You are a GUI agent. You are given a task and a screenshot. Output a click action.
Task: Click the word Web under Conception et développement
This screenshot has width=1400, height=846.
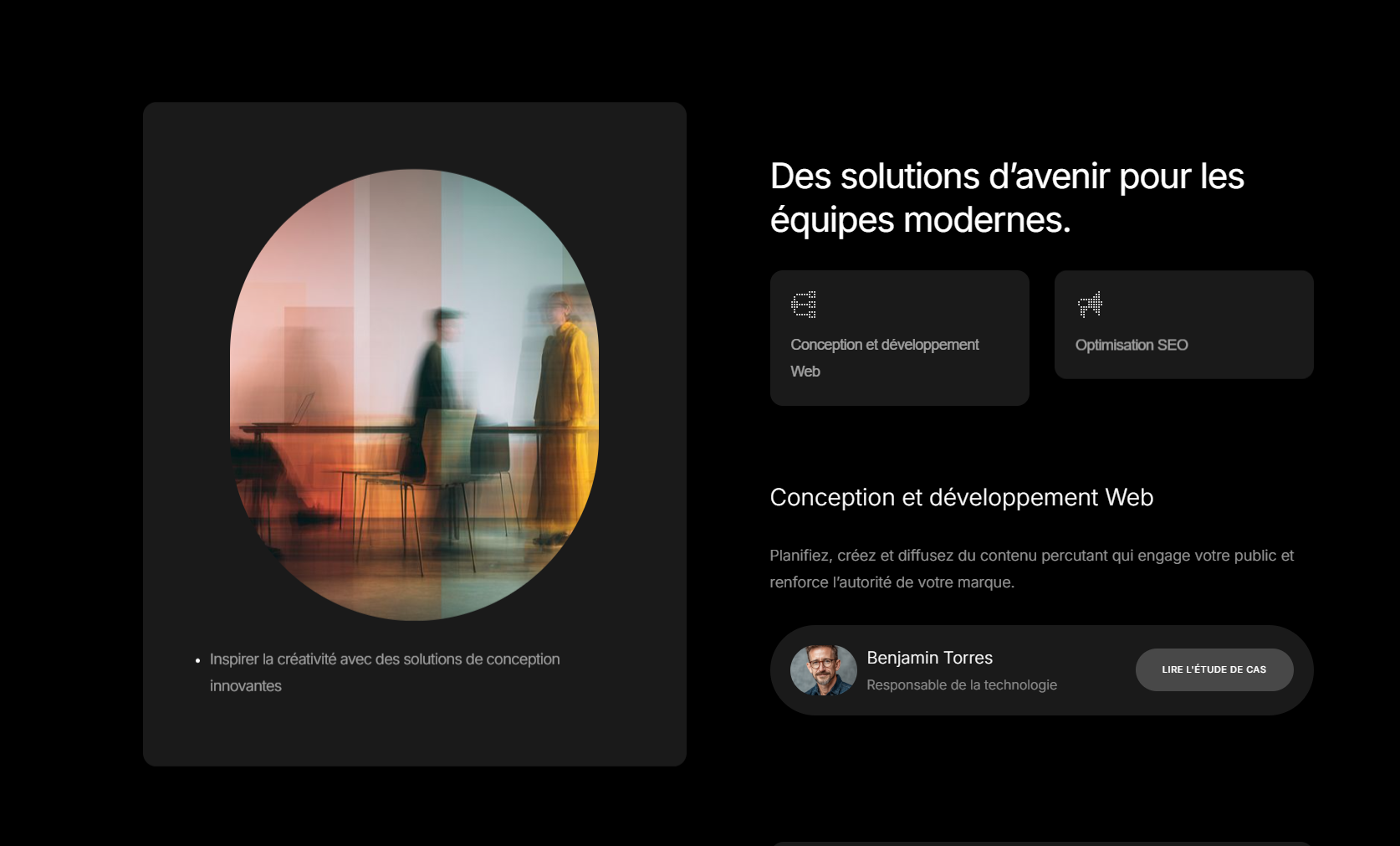[805, 372]
